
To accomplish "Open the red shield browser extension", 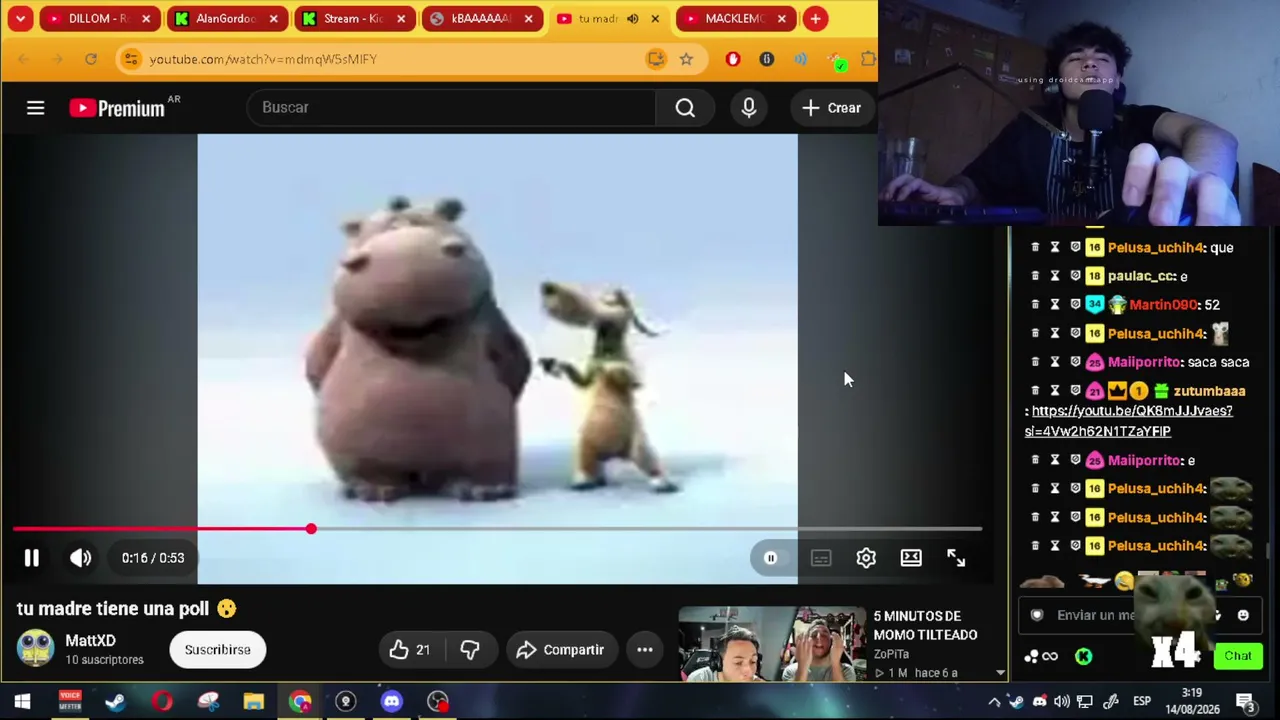I will point(733,59).
